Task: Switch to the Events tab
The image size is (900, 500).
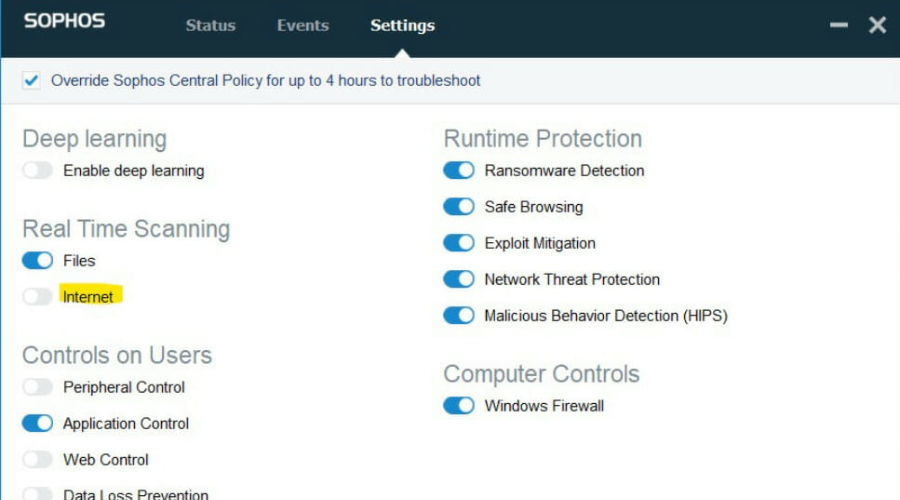Action: tap(302, 25)
